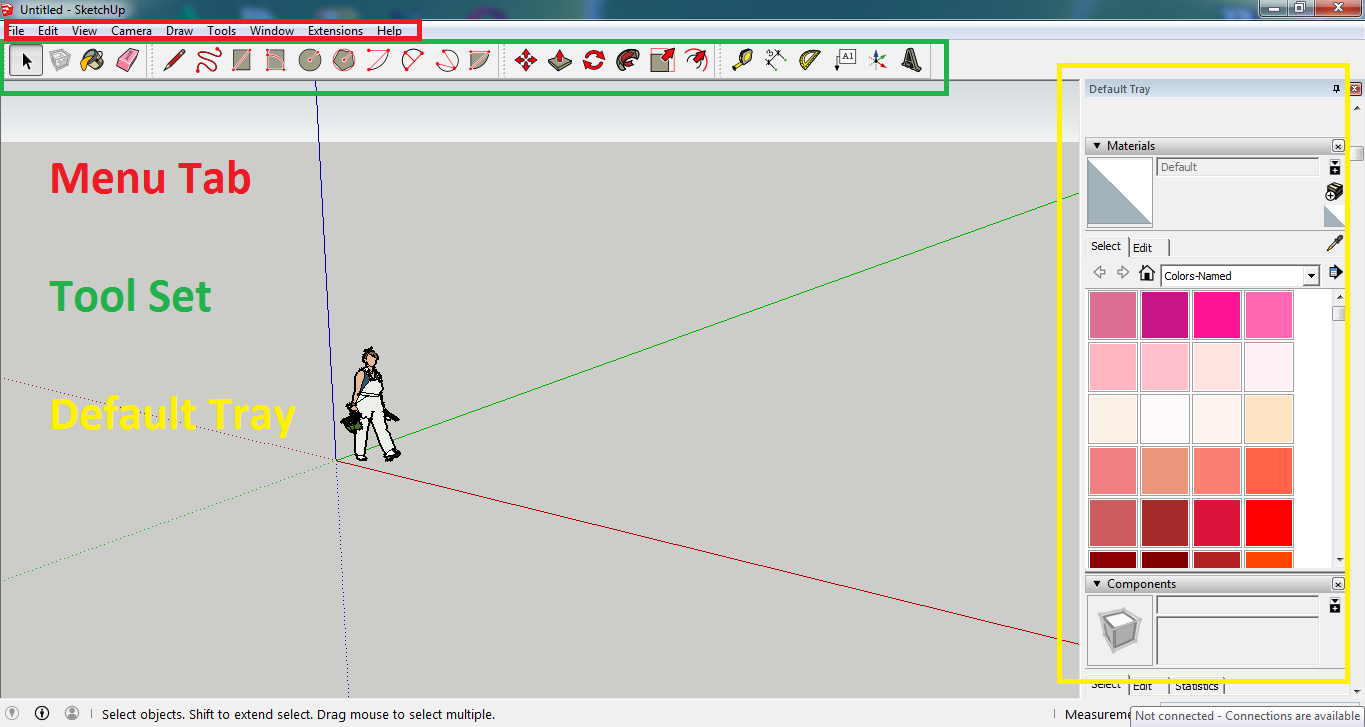
Task: Enable the Line drawing tool
Action: click(172, 60)
